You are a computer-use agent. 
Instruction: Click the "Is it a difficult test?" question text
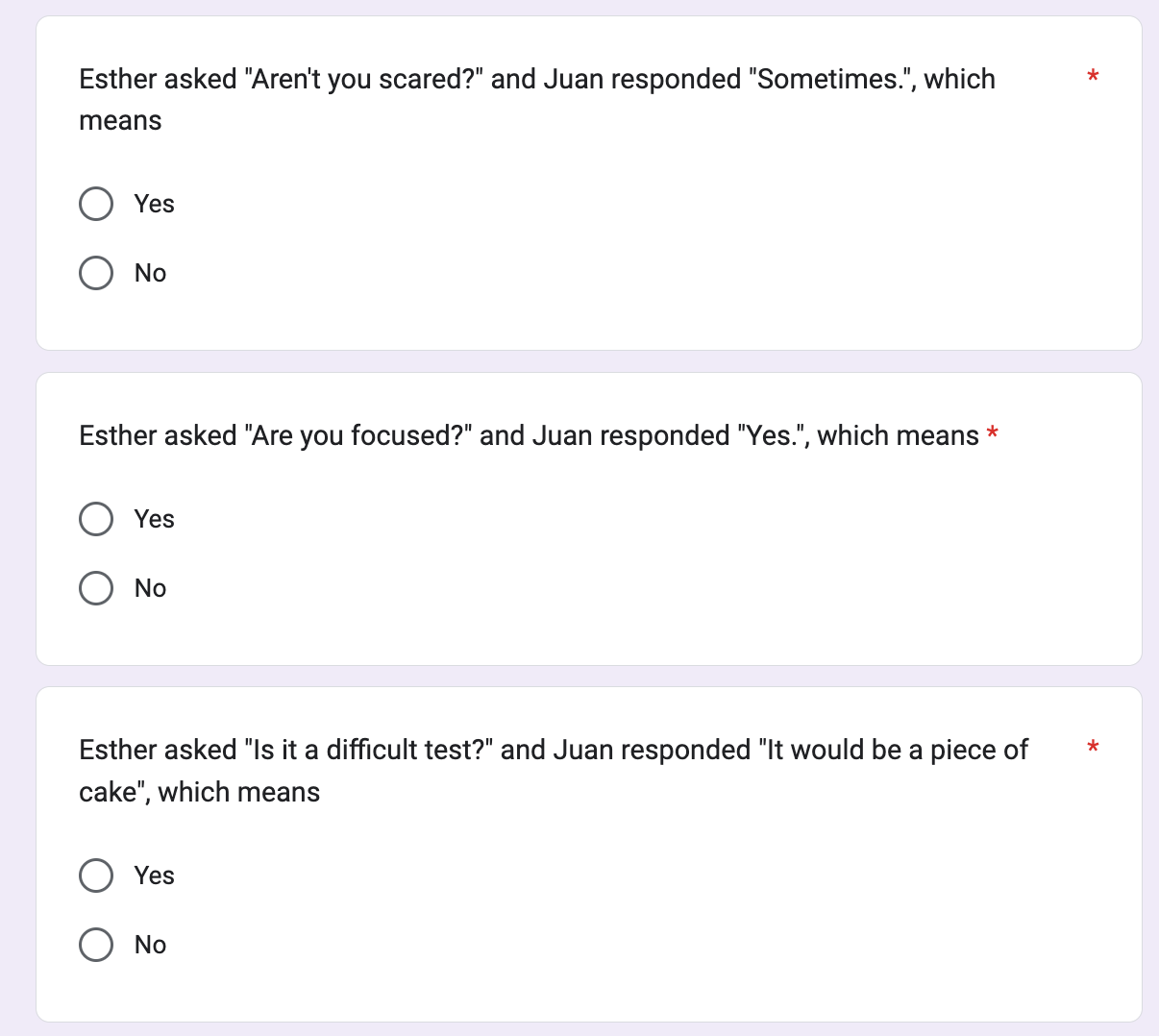pyautogui.click(x=554, y=771)
